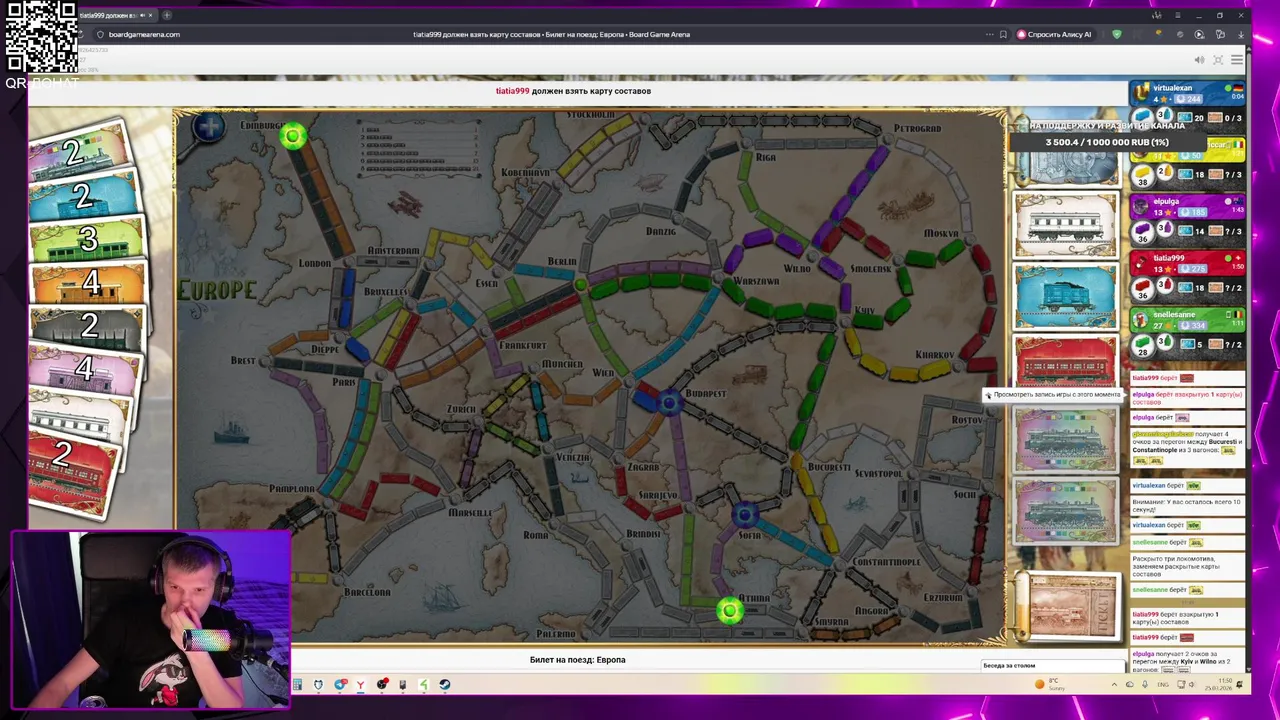Open snellesanne player avatar

1141,319
